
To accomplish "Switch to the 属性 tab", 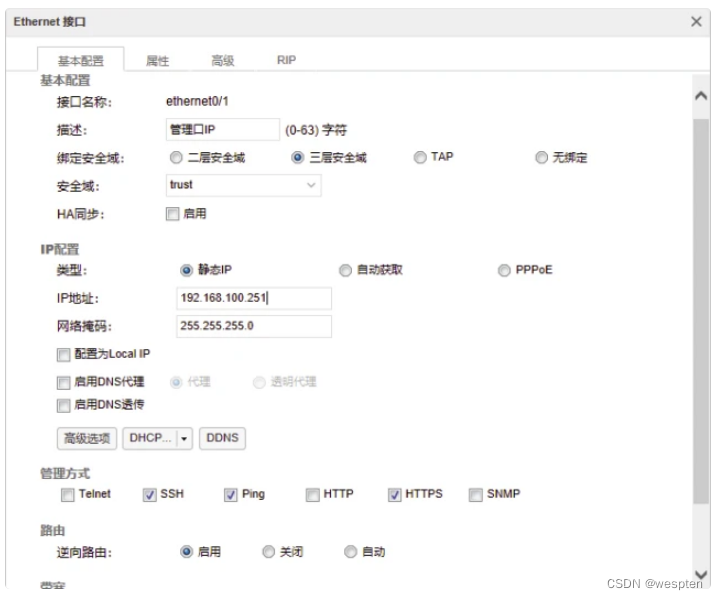I will tap(157, 61).
